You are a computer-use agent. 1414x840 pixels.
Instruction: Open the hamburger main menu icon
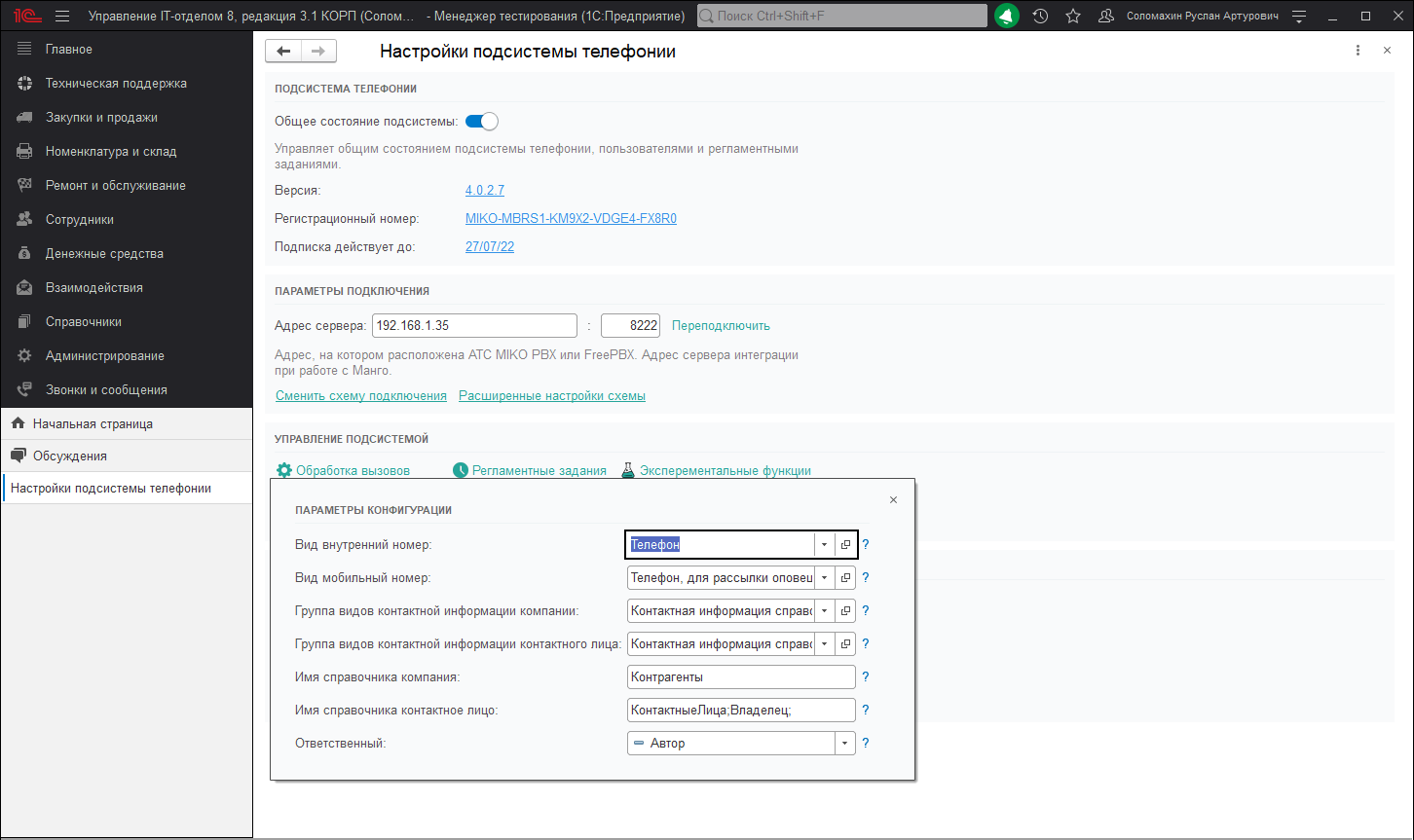62,17
